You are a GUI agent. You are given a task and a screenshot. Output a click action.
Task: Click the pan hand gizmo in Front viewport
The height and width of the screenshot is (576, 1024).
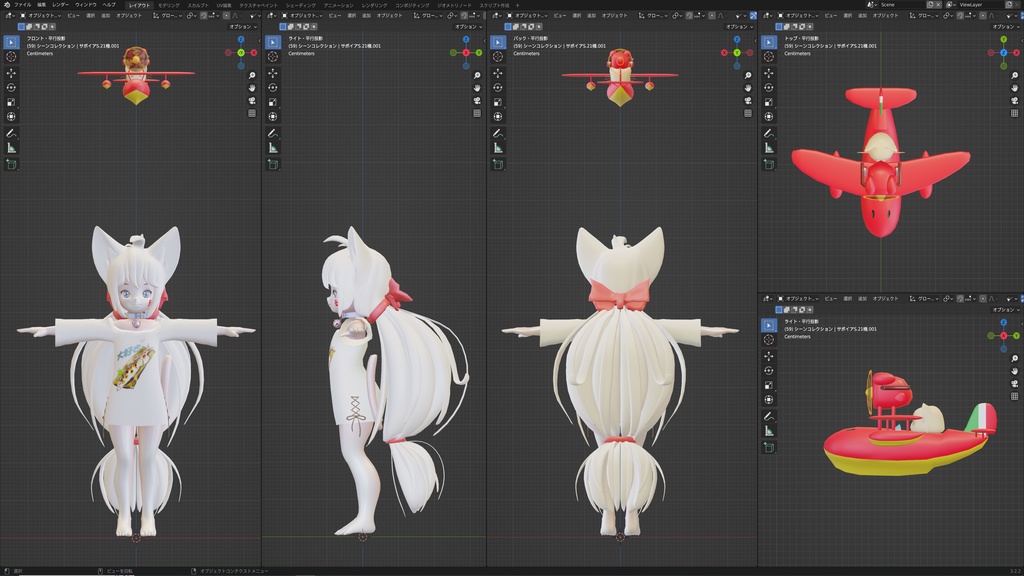(252, 88)
